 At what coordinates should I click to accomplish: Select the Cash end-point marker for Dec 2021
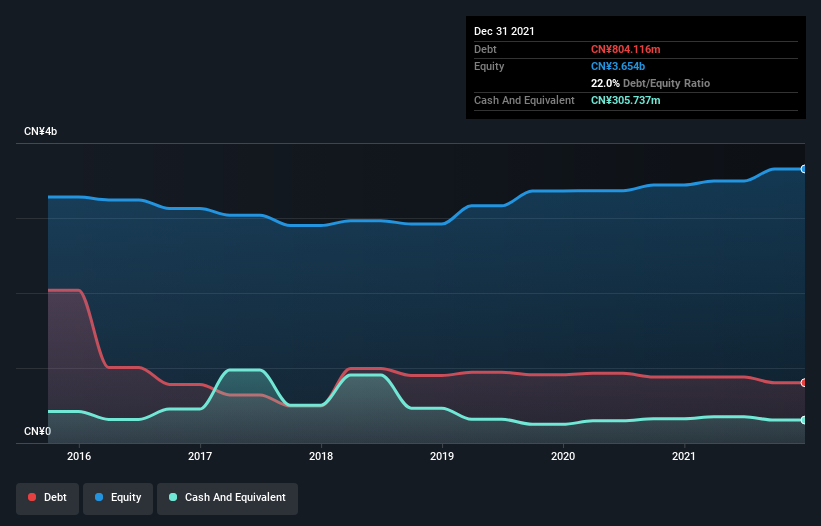(x=804, y=420)
